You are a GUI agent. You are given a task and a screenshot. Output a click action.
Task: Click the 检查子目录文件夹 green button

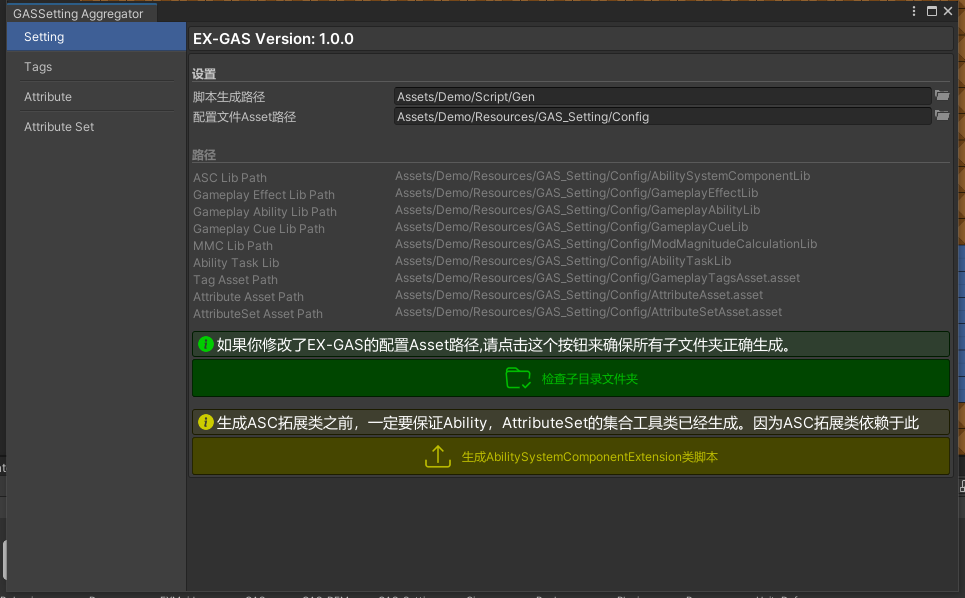[x=570, y=378]
